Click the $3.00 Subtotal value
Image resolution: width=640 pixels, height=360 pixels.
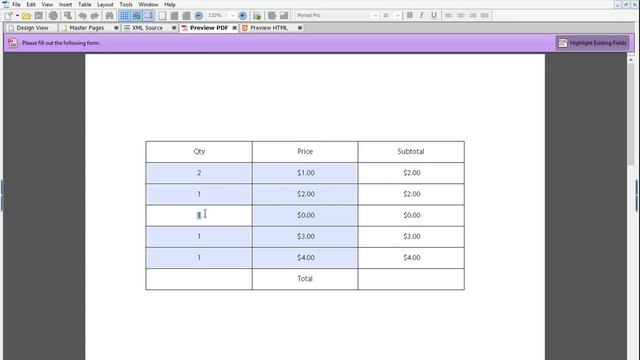[411, 237]
